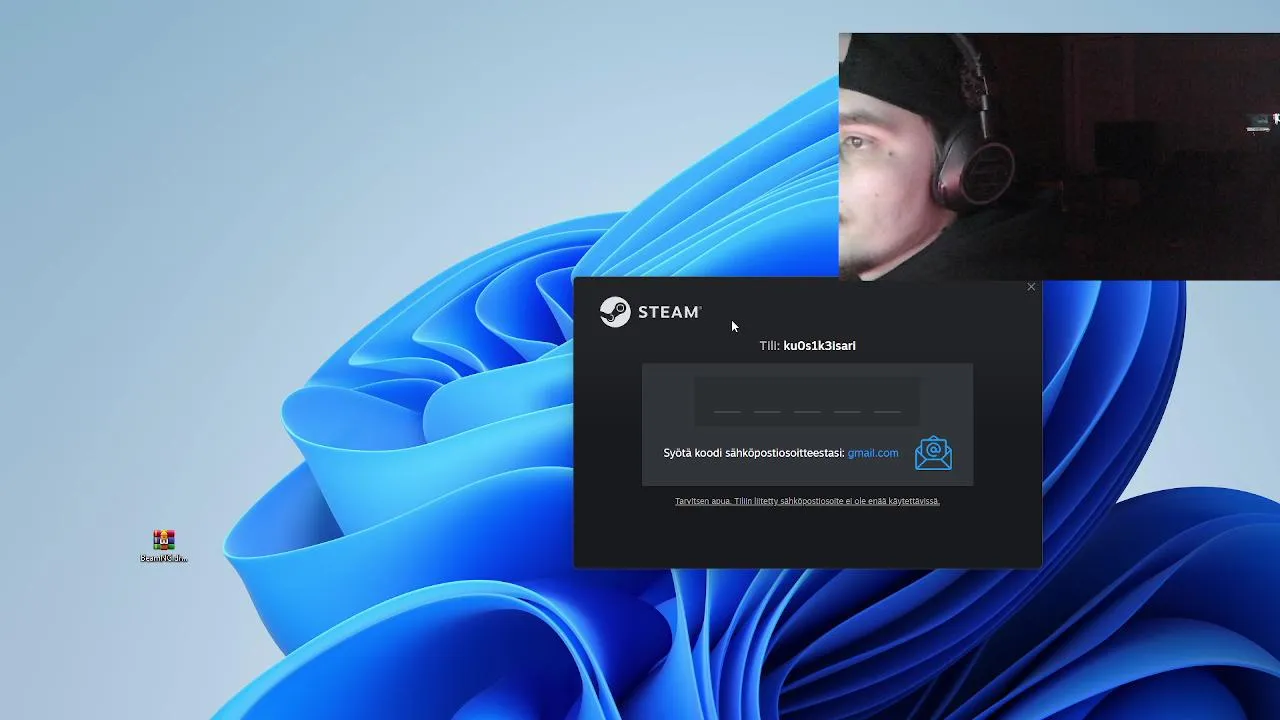Click the 'Syötä koodi sähköpostiosoitteestasi' text

point(753,453)
